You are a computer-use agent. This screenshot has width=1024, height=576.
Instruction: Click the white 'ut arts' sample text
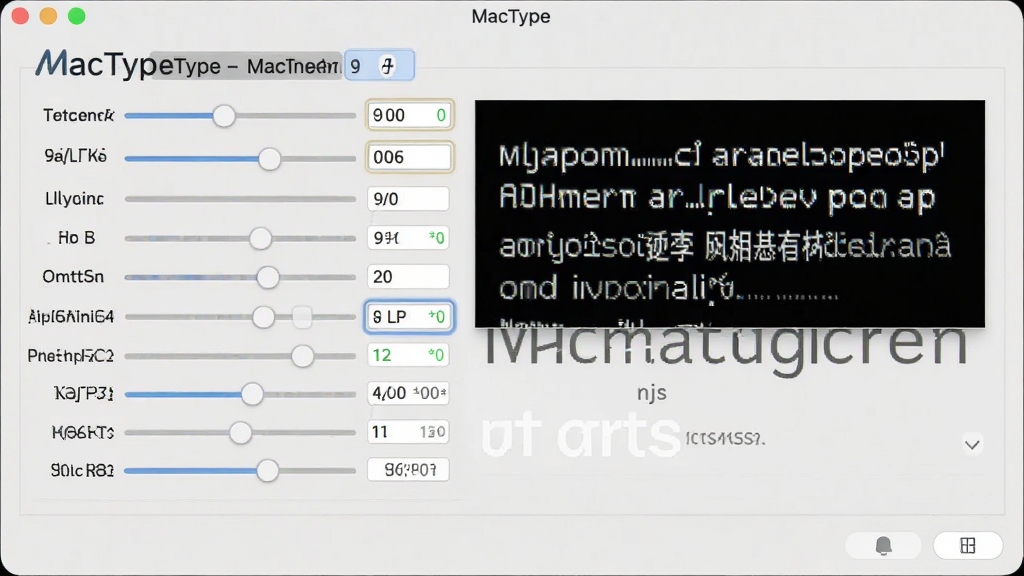click(580, 436)
